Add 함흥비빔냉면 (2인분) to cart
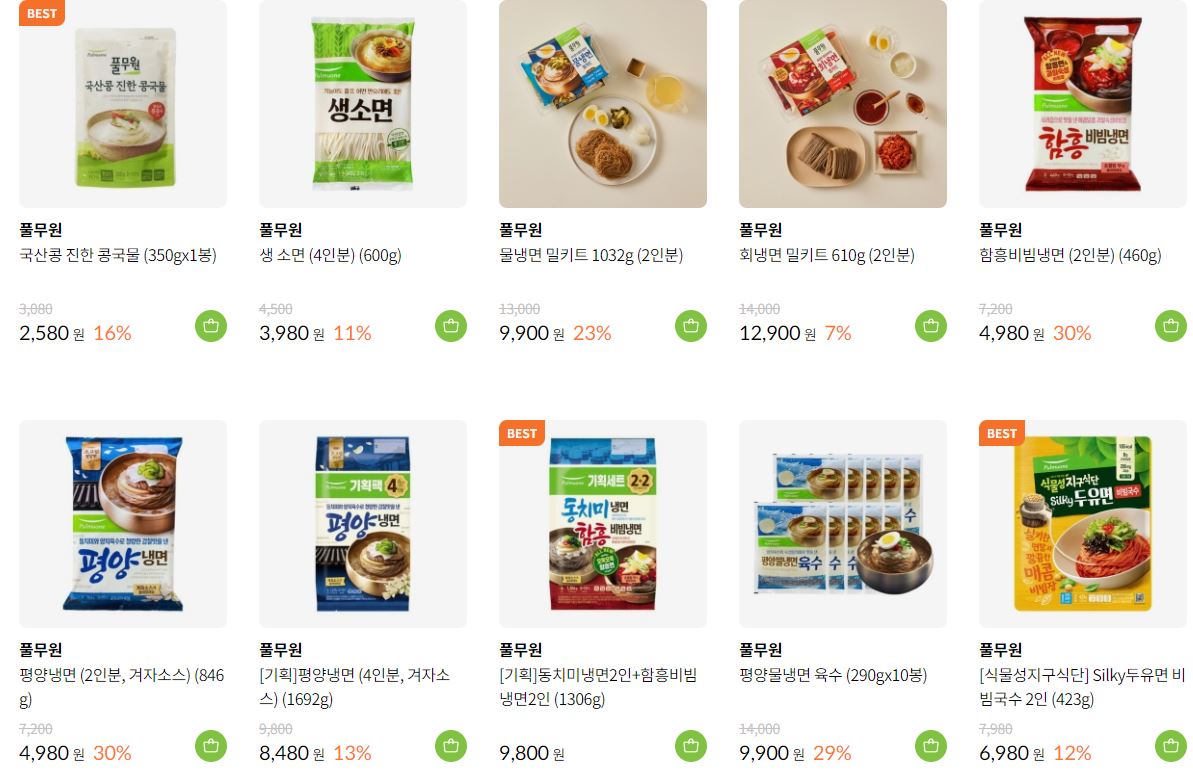Screen dimensions: 1193x770 [1170, 326]
